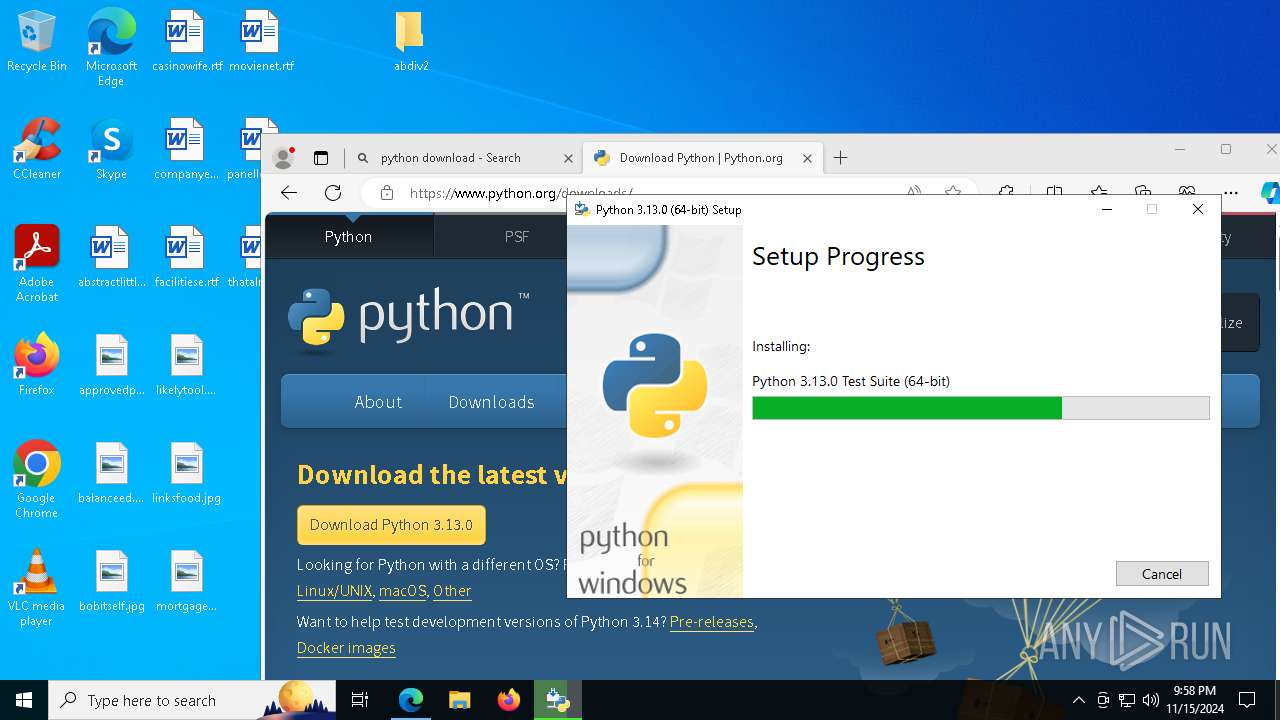Select the VLC media player desktop icon
The width and height of the screenshot is (1280, 720).
[x=37, y=587]
